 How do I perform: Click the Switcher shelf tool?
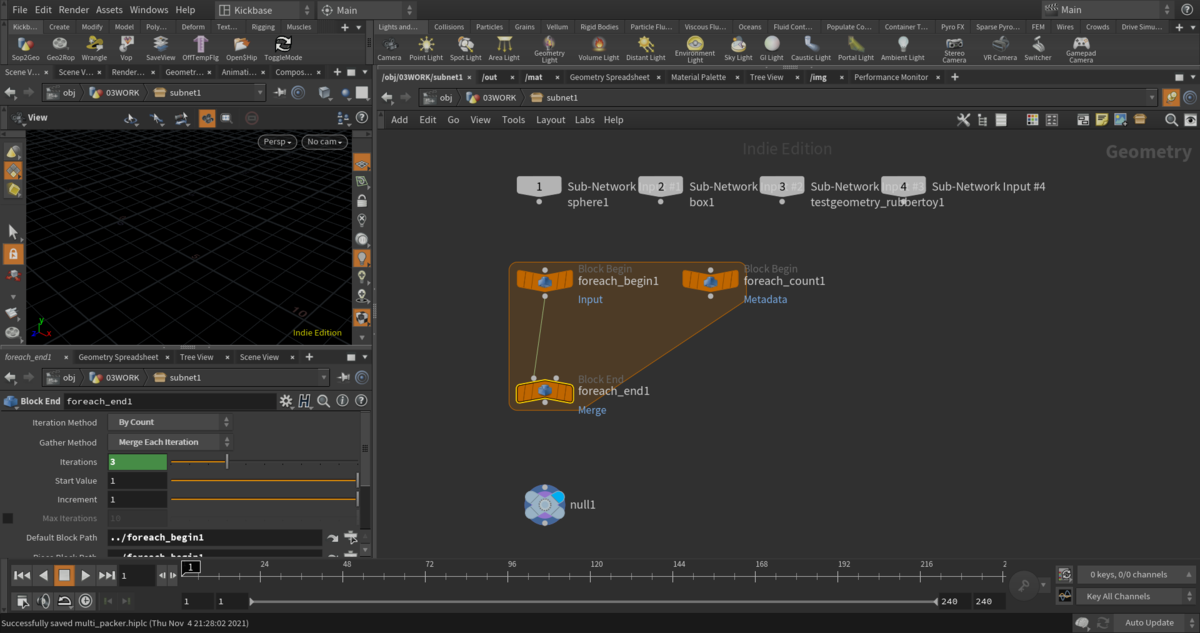pos(1038,49)
